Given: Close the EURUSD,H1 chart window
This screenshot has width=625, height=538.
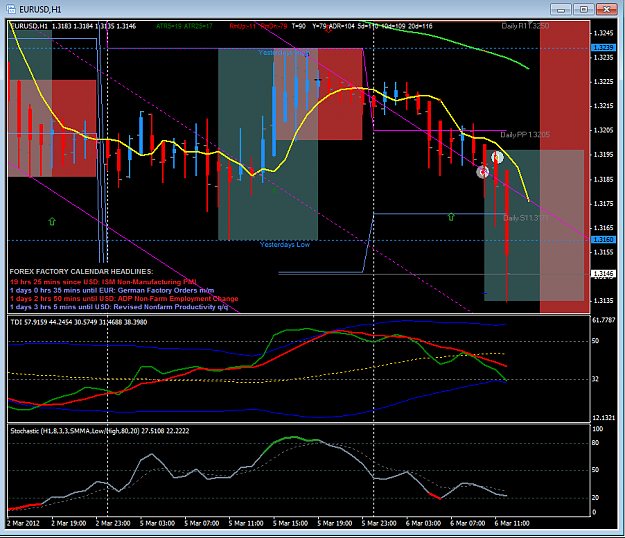Looking at the screenshot, I should 607,9.
